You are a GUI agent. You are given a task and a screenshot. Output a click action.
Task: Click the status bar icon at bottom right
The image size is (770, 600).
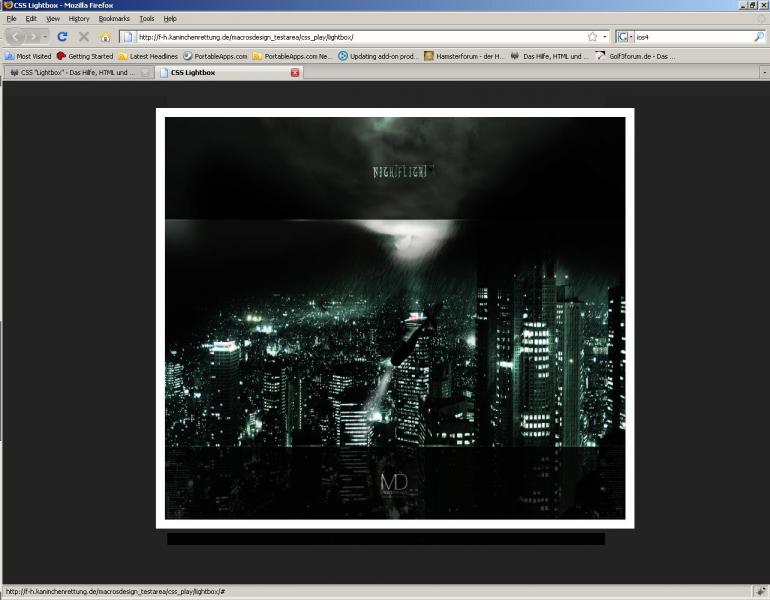[760, 591]
